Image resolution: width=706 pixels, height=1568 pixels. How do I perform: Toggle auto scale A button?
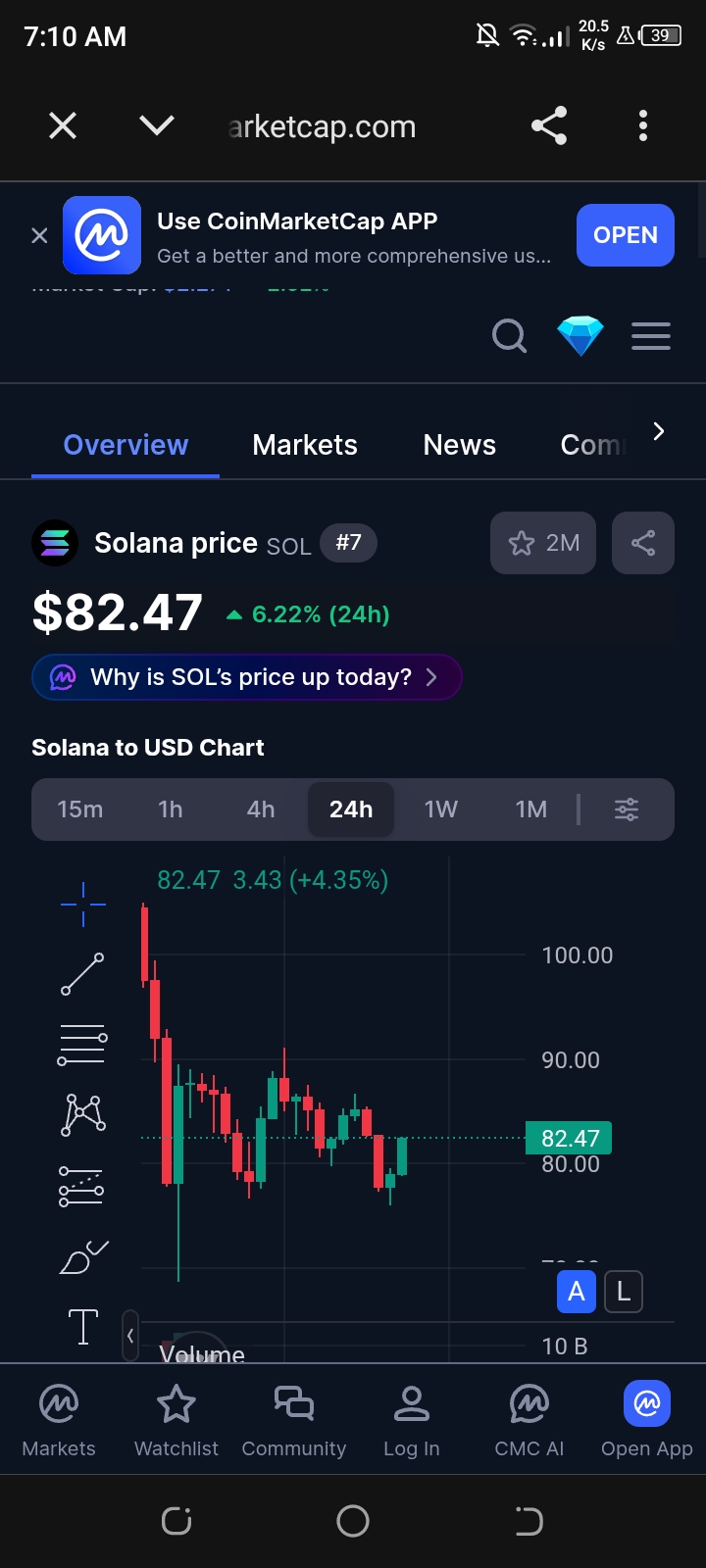[577, 1292]
